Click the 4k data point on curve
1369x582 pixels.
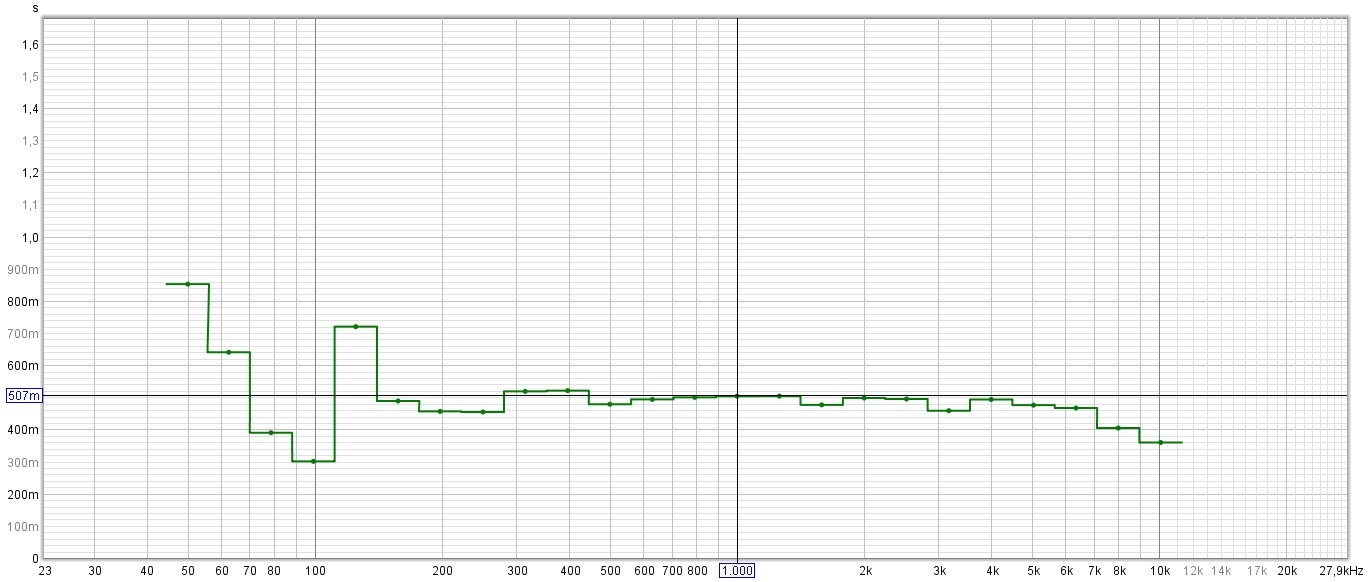point(991,399)
